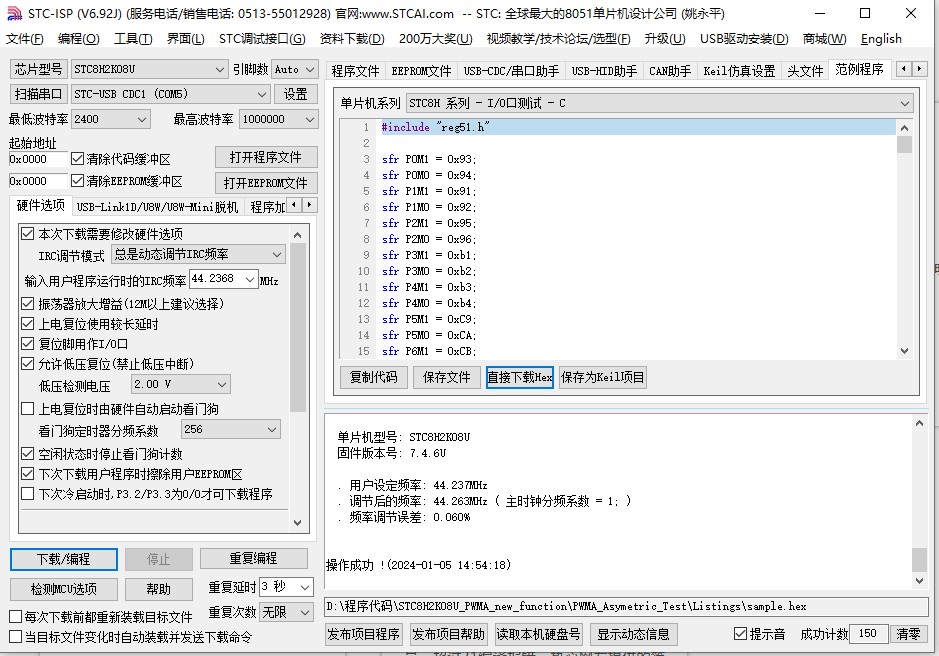939x656 pixels.
Task: Toggle 上电复位使用较长延时 checkbox
Action: 28,324
